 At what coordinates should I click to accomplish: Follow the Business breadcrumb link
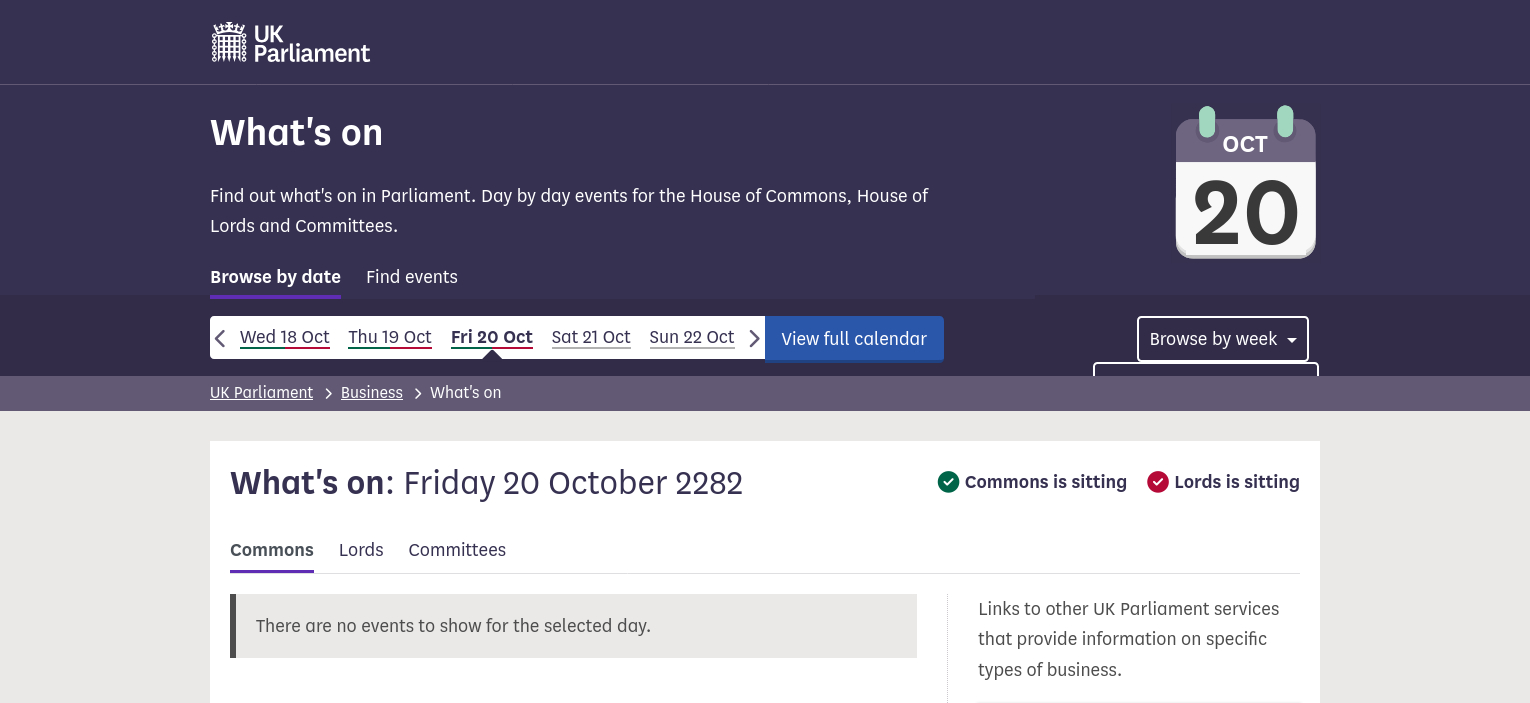tap(371, 393)
